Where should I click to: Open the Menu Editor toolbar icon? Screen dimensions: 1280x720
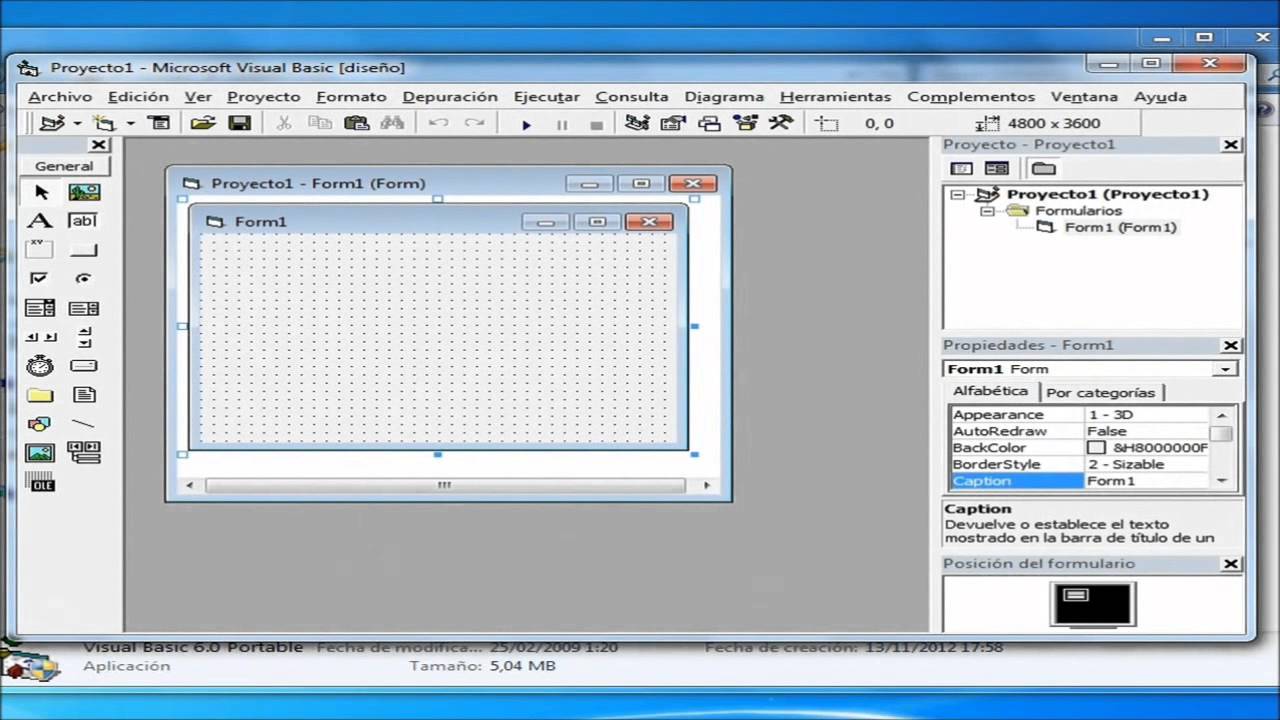(x=158, y=123)
